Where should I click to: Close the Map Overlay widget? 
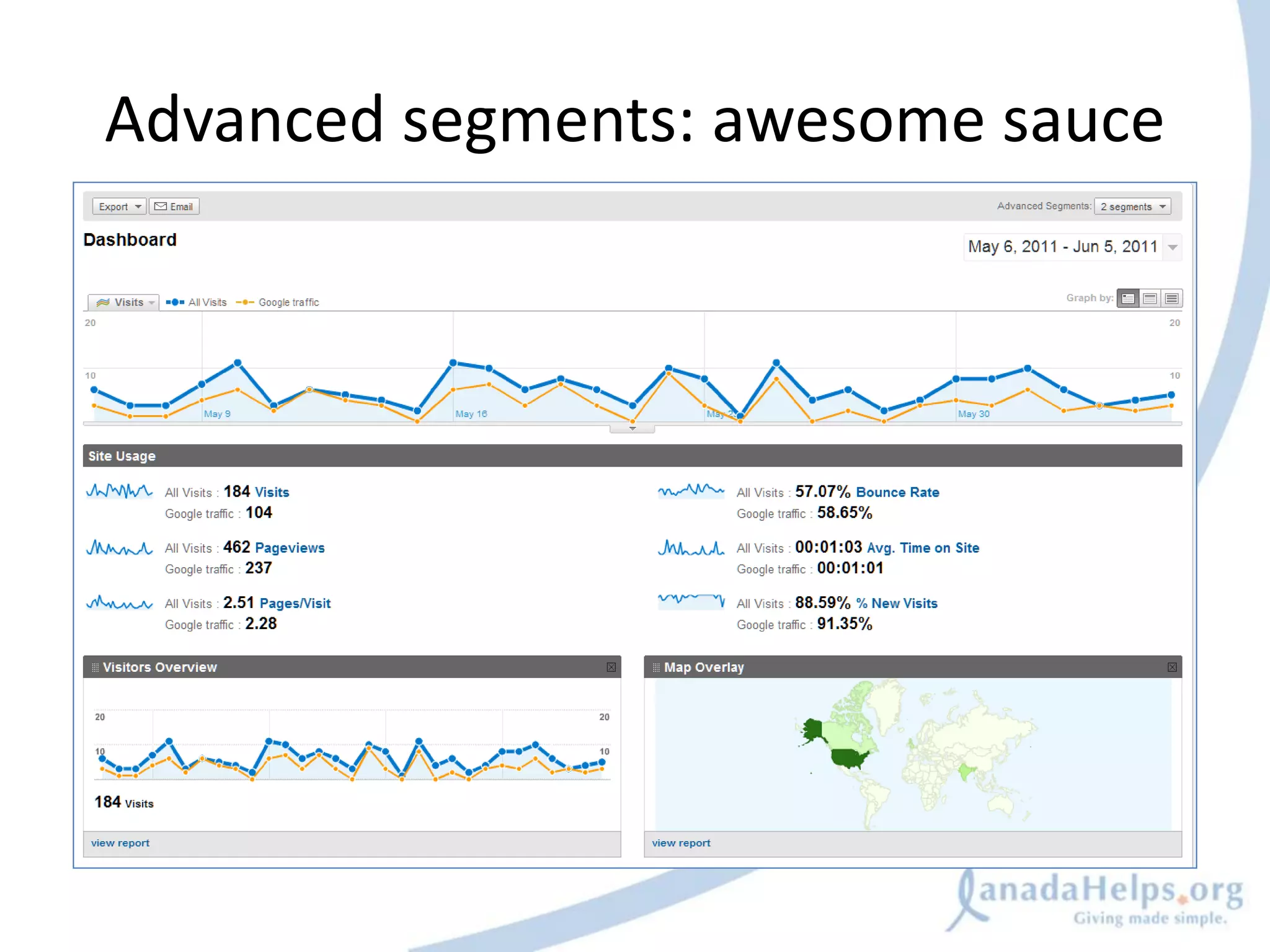coord(1172,668)
